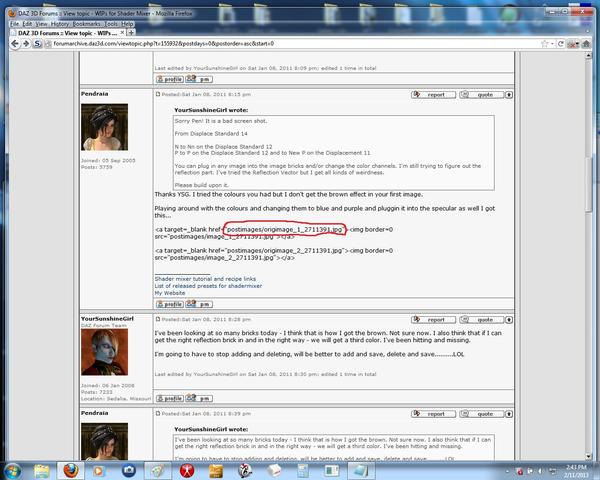Open the taskbar clock showing 2:43 PM

tap(576, 471)
